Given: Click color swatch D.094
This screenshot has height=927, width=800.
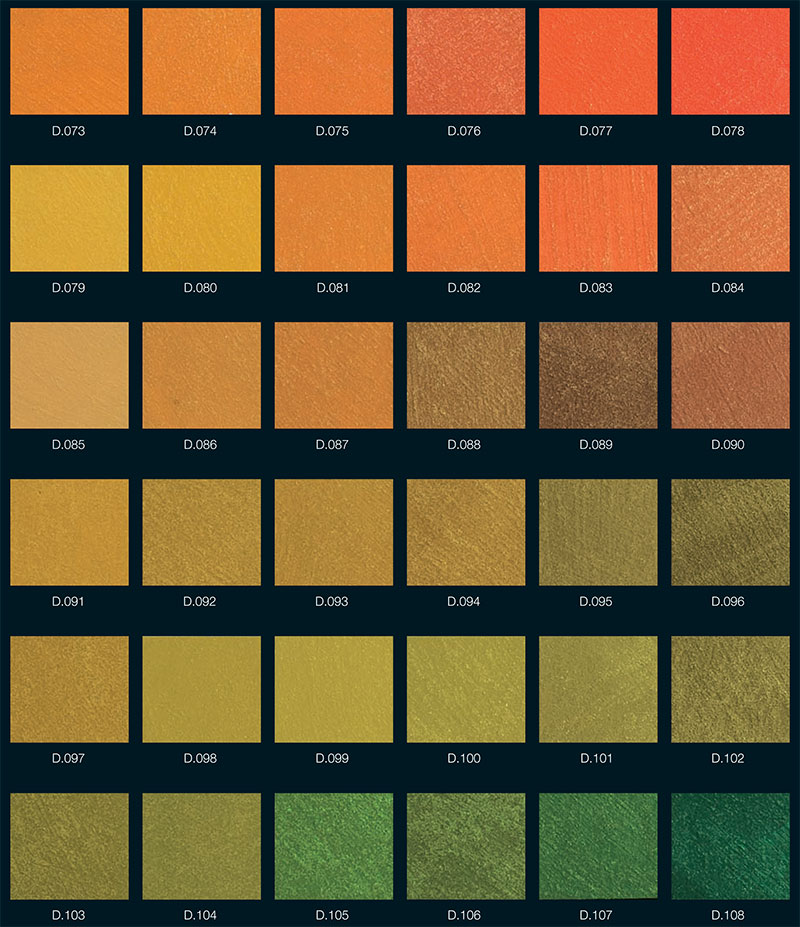Looking at the screenshot, I should 466,532.
